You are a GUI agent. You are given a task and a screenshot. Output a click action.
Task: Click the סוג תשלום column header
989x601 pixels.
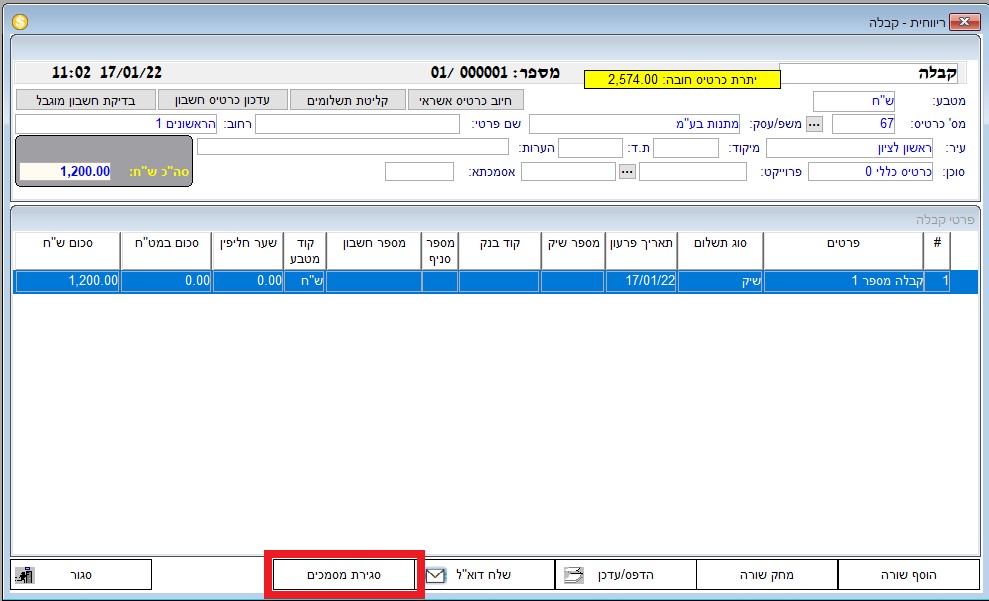pos(720,250)
